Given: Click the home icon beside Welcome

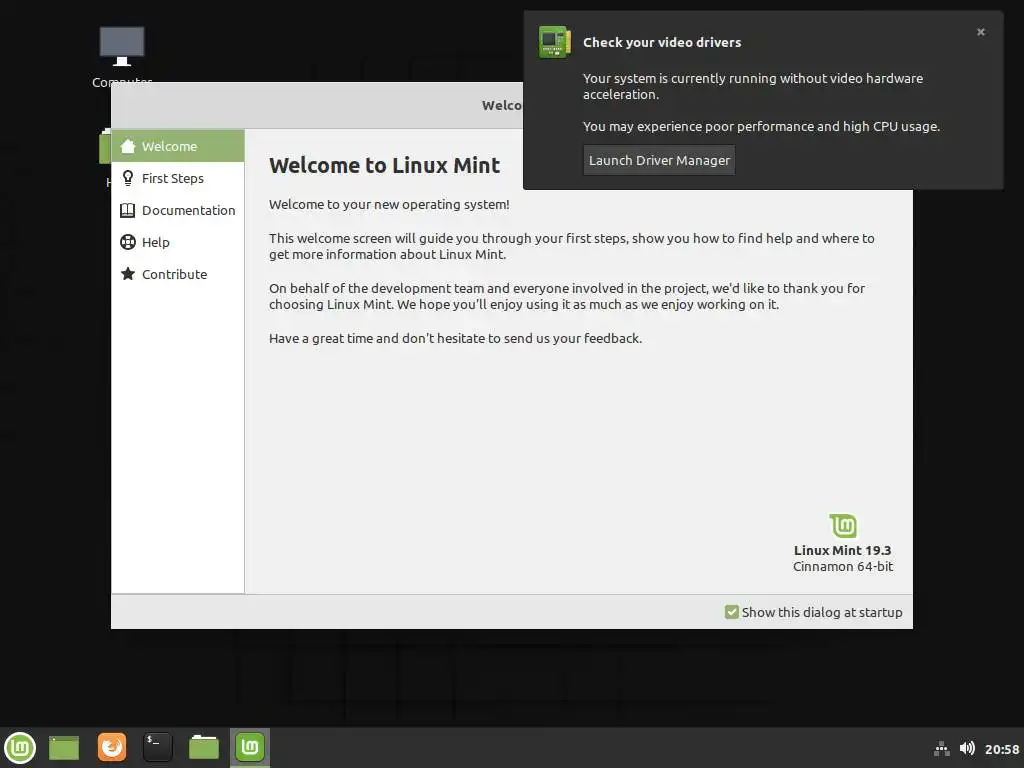Looking at the screenshot, I should pyautogui.click(x=128, y=146).
